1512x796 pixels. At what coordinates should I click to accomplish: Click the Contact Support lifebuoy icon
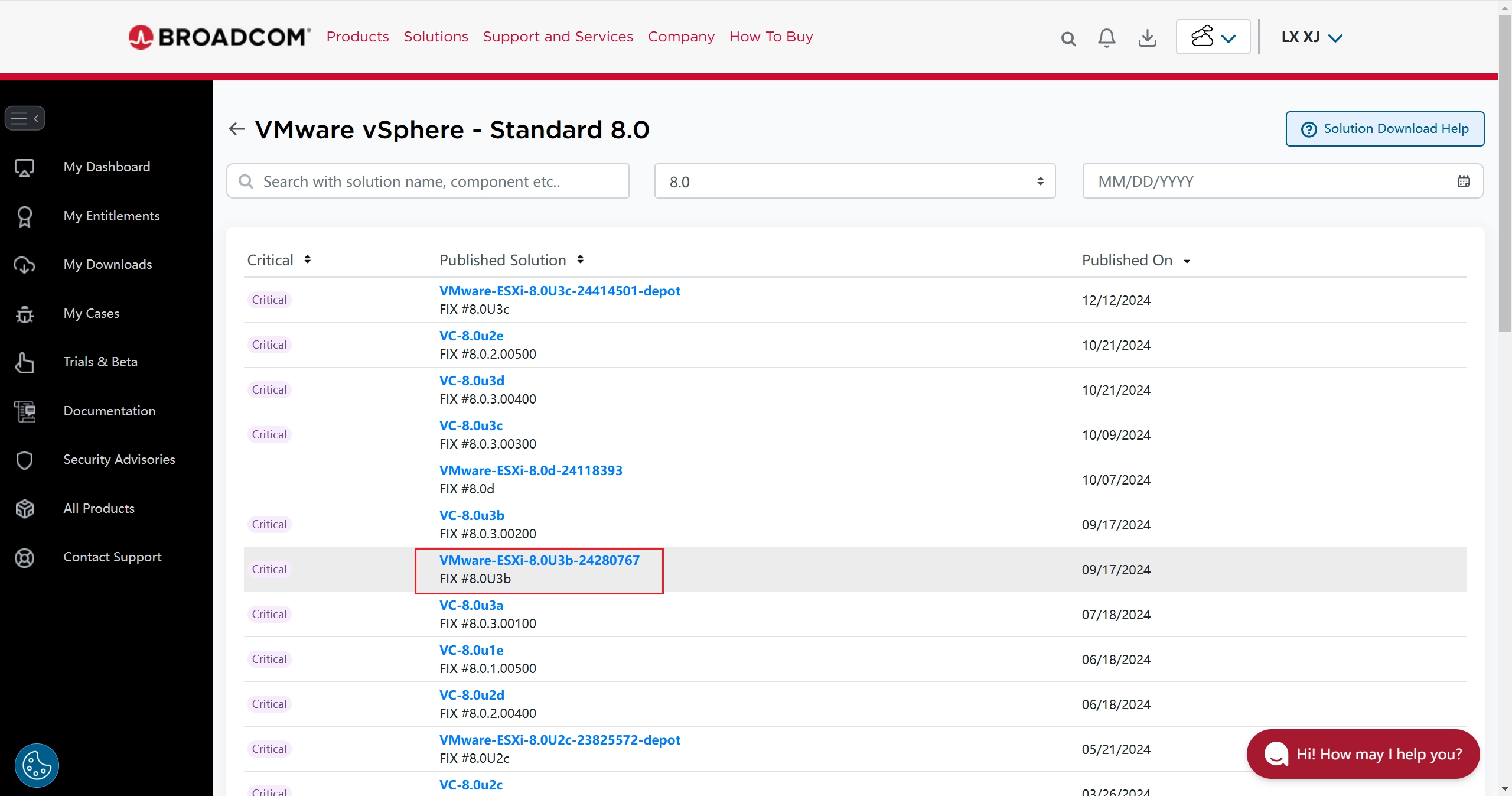(x=25, y=557)
